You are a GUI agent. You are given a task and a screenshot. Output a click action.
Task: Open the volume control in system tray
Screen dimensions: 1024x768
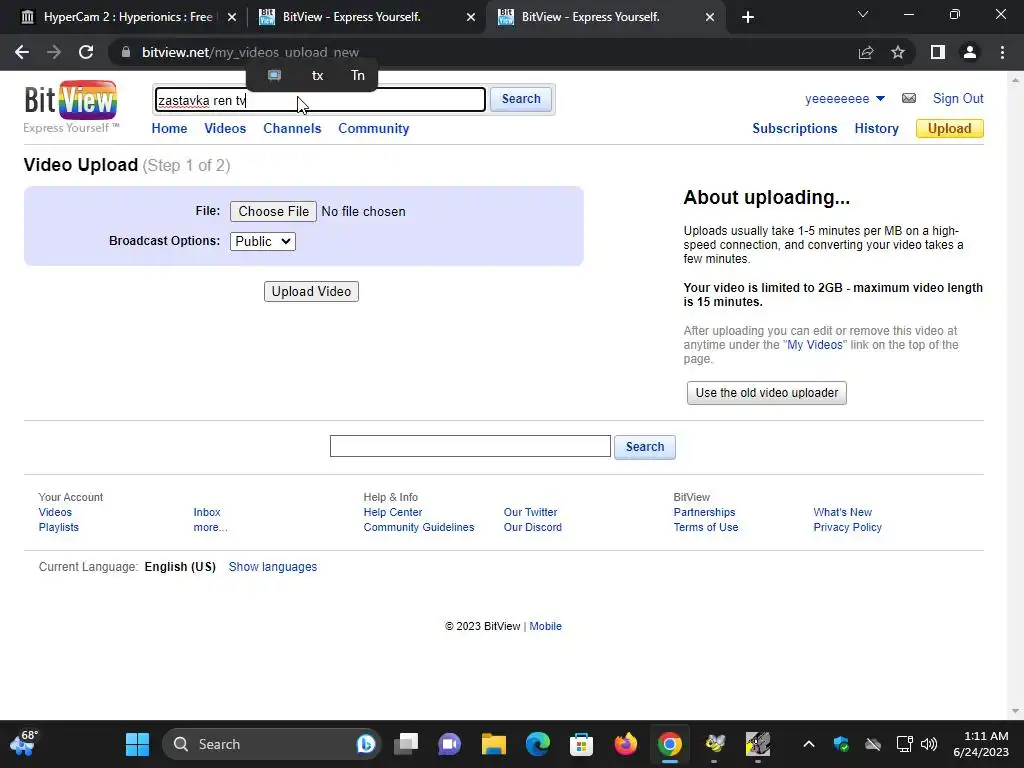(929, 744)
